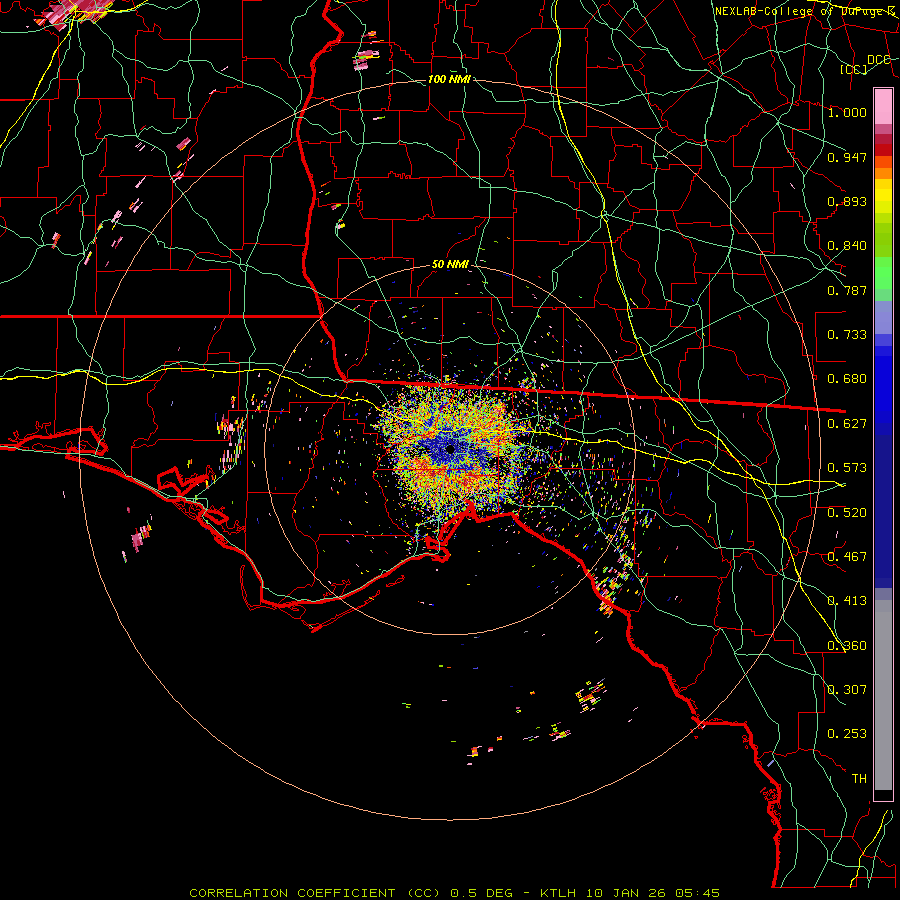Select the 0.893 legend value
Screen dimensions: 900x900
click(x=847, y=201)
